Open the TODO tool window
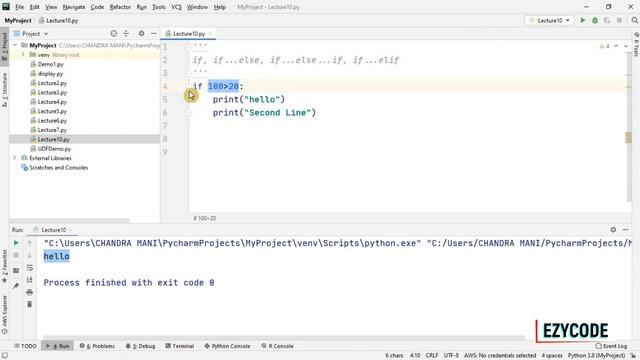 [25, 346]
